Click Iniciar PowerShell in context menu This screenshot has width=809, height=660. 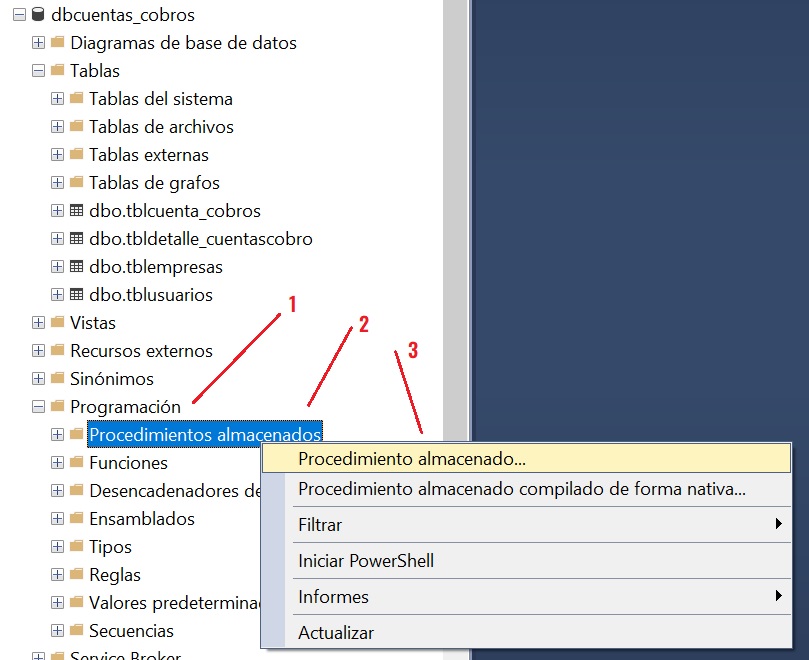pyautogui.click(x=366, y=561)
